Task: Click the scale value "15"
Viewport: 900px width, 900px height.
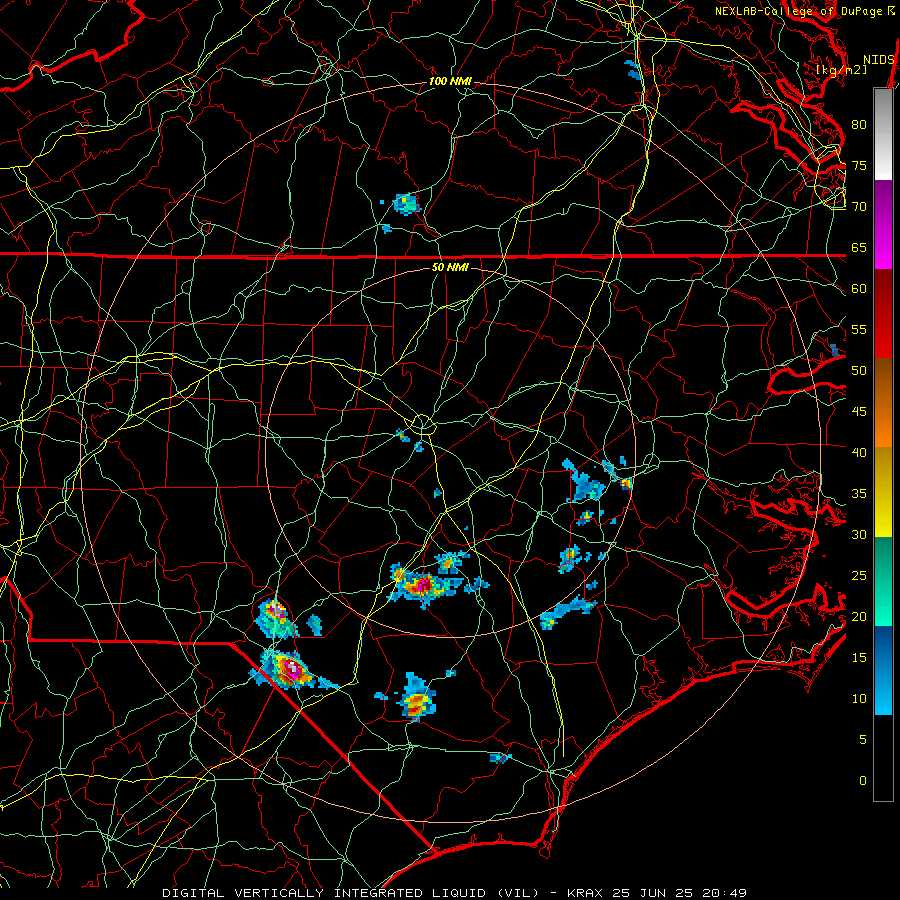Action: [859, 657]
